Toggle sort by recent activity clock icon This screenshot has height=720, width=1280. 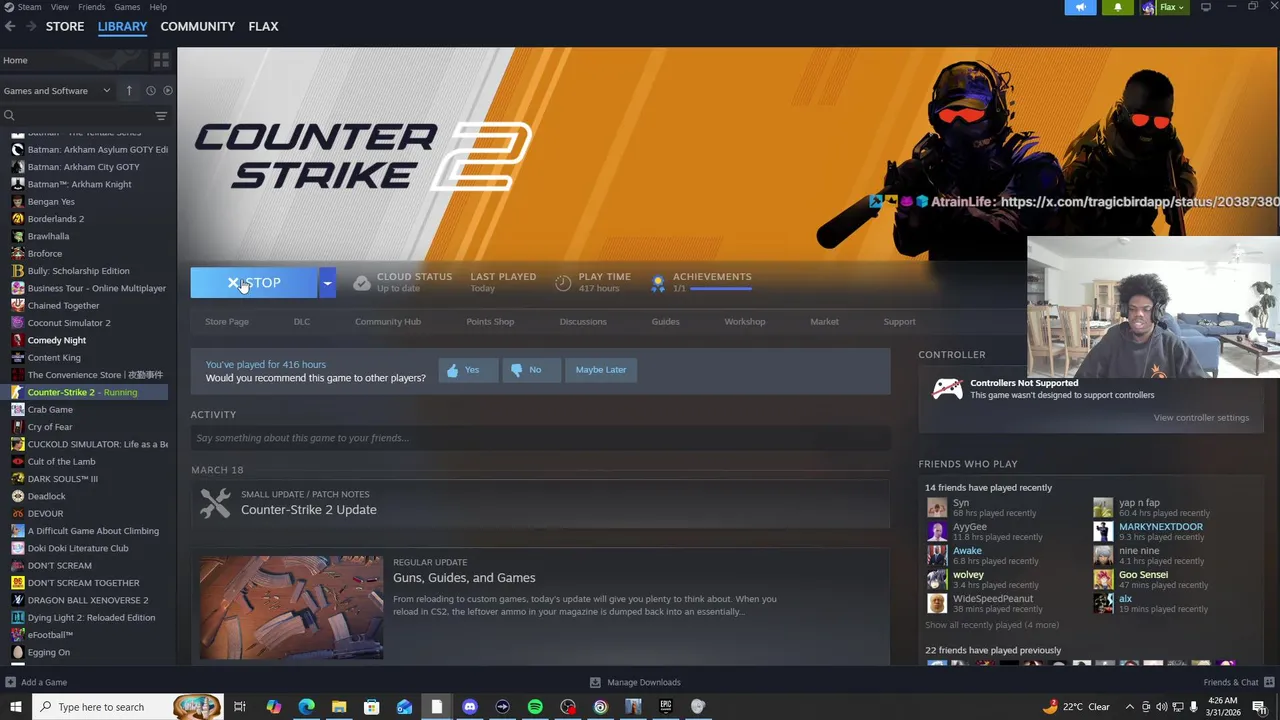point(151,90)
